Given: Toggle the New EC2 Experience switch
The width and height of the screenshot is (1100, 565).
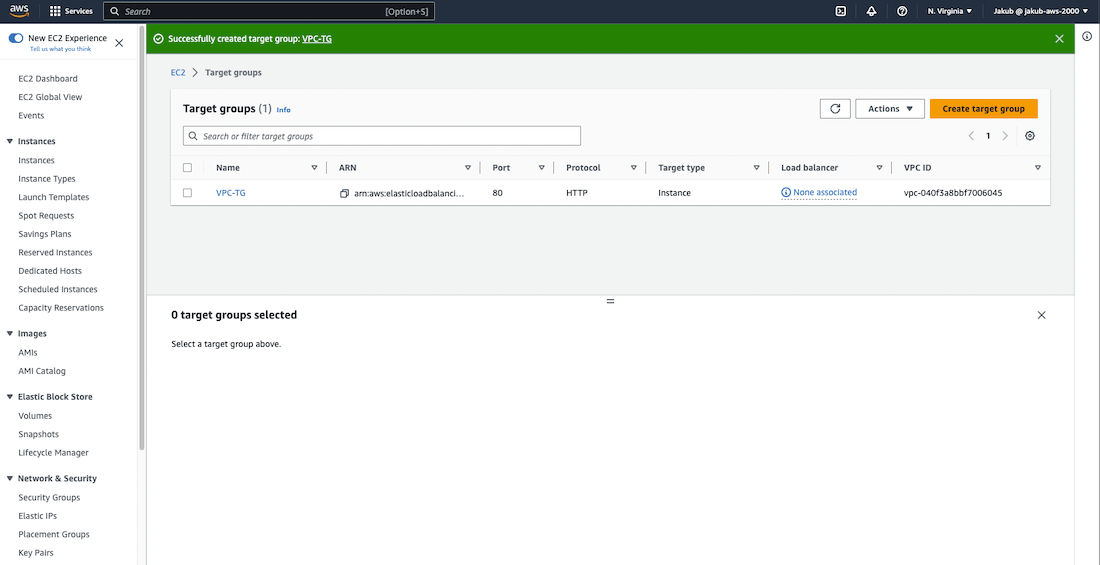Looking at the screenshot, I should (x=16, y=38).
